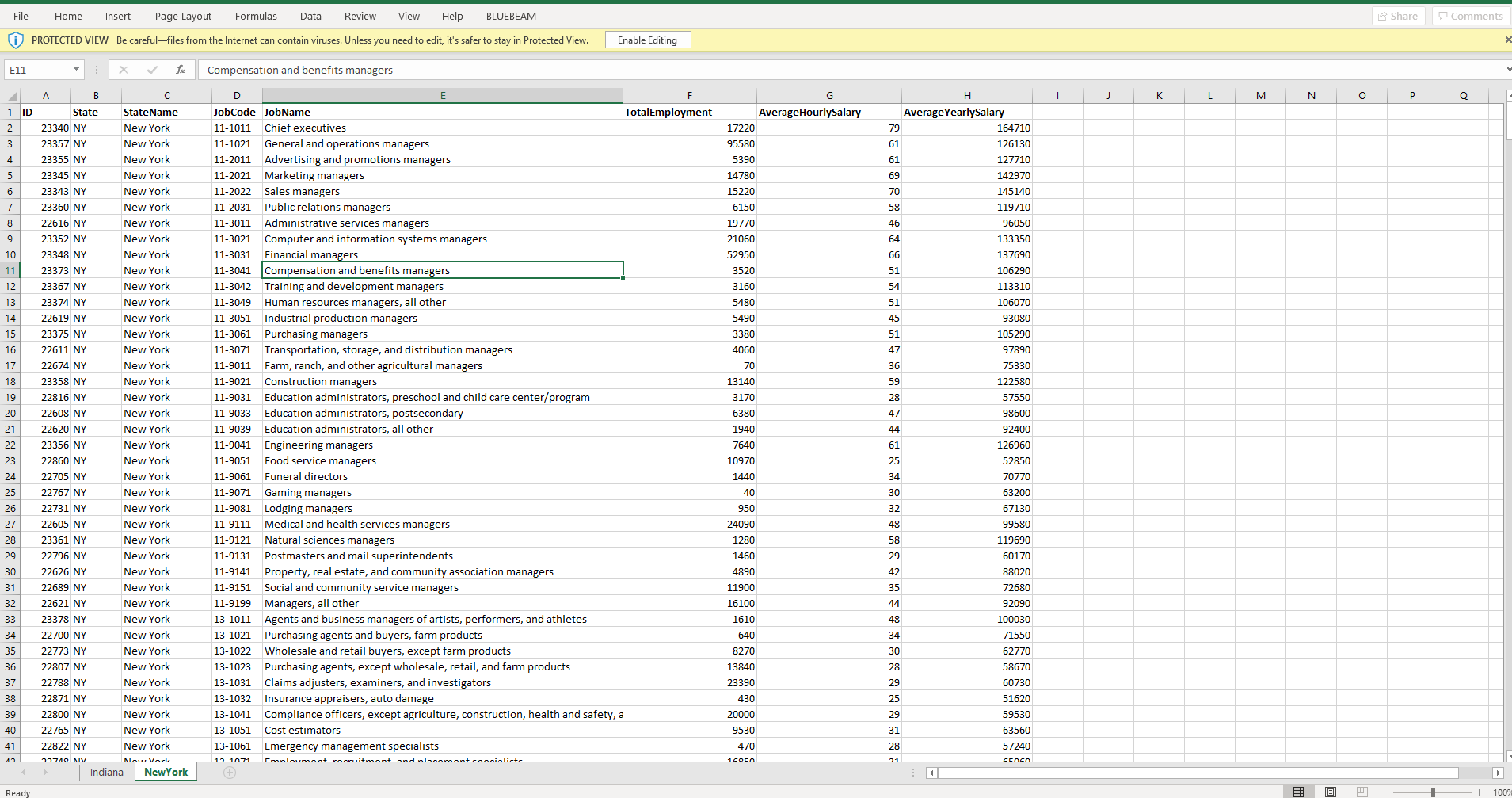This screenshot has height=798, width=1512.
Task: Switch to Page Layout view icon
Action: [x=1331, y=792]
